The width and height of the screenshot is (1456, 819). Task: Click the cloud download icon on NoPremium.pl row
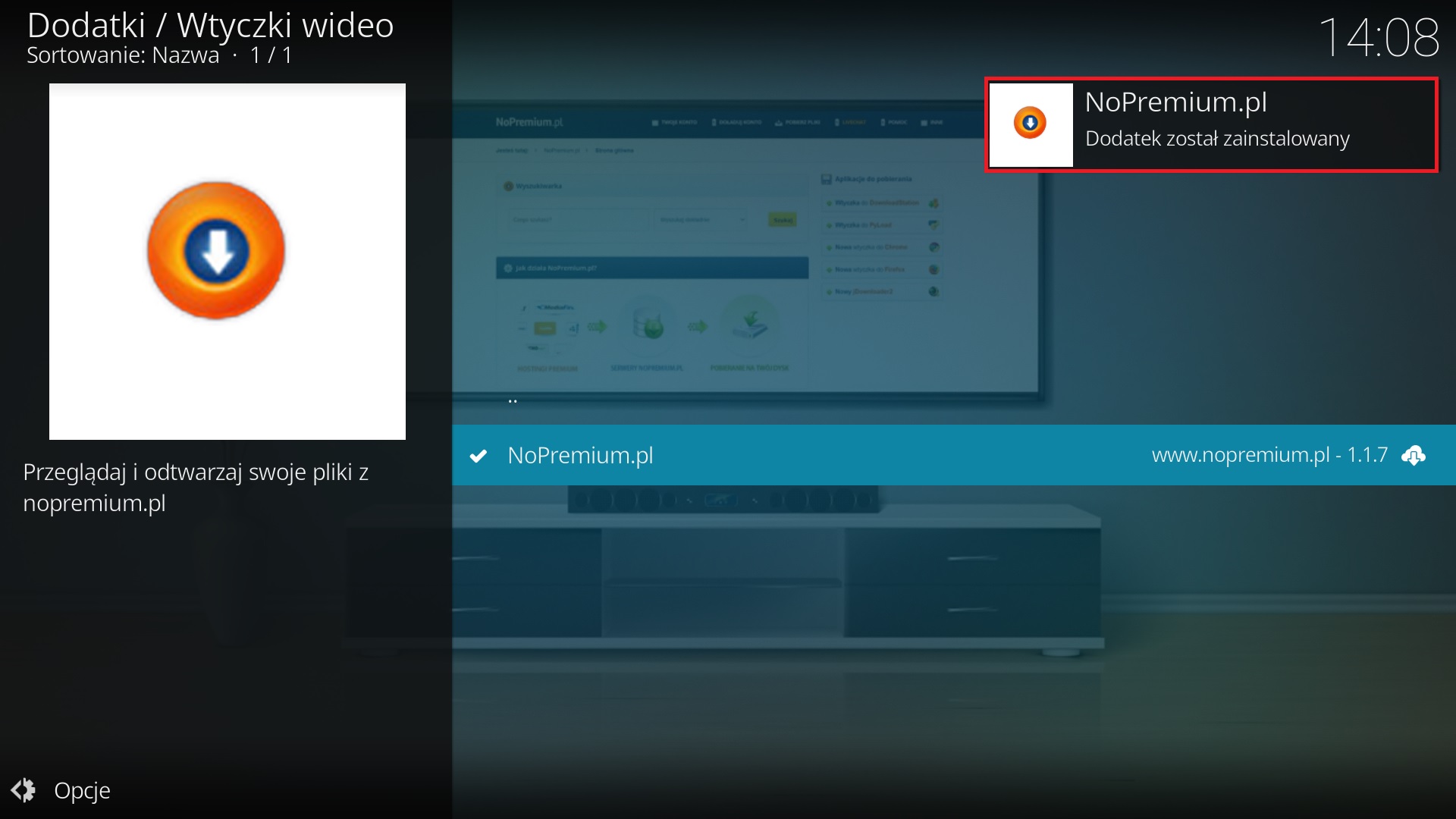1414,455
